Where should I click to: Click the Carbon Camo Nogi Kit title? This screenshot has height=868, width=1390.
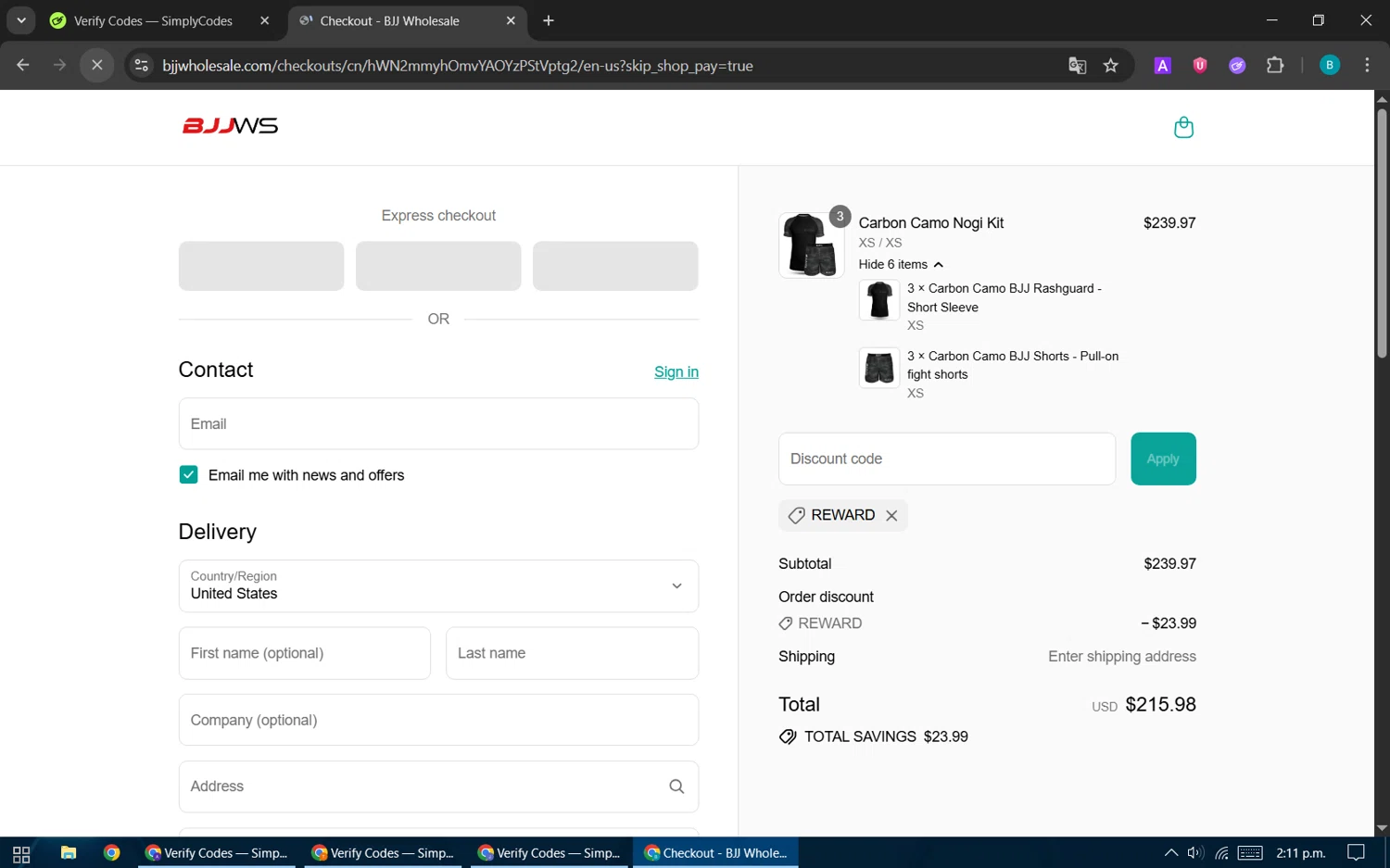coord(931,223)
